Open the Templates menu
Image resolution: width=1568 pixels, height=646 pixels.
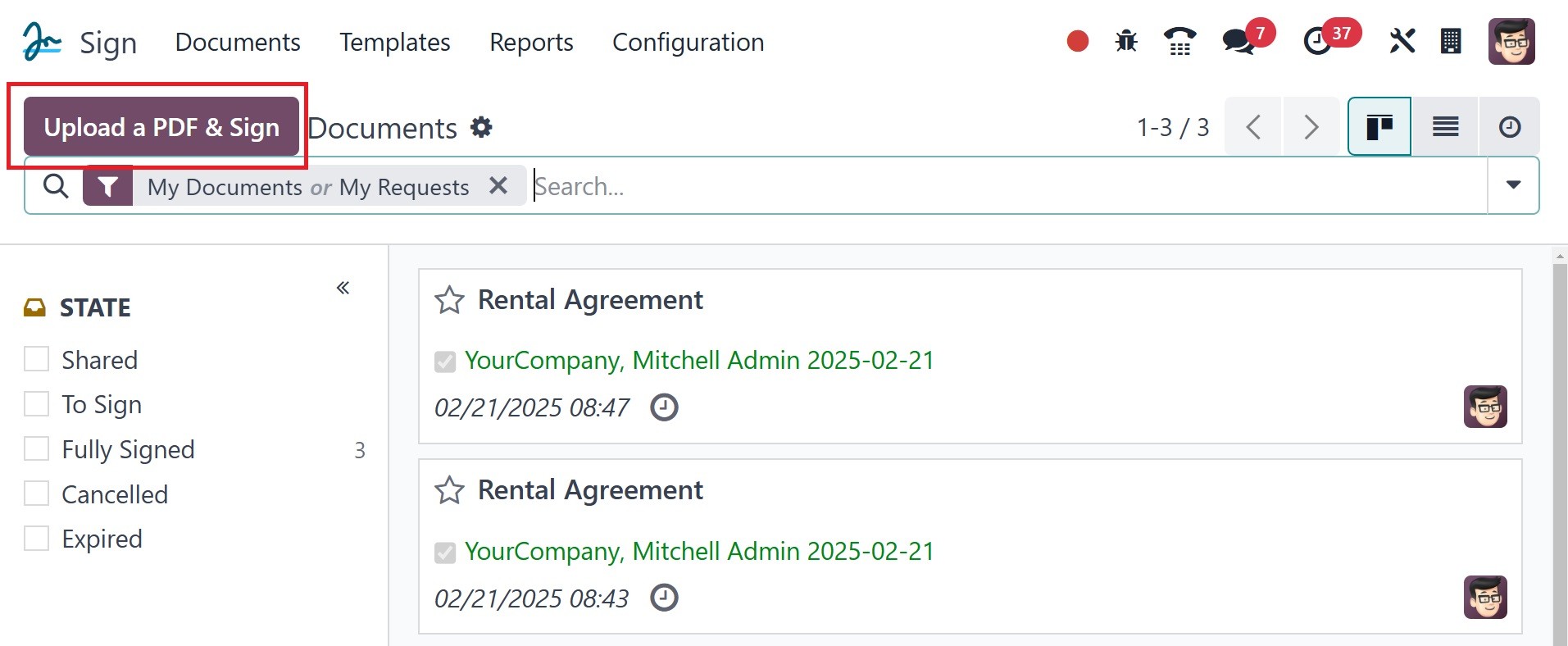click(394, 42)
